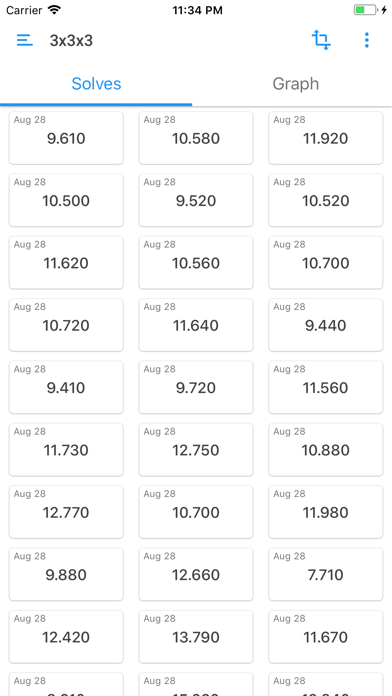Select the 11.670 solve entry

click(325, 637)
